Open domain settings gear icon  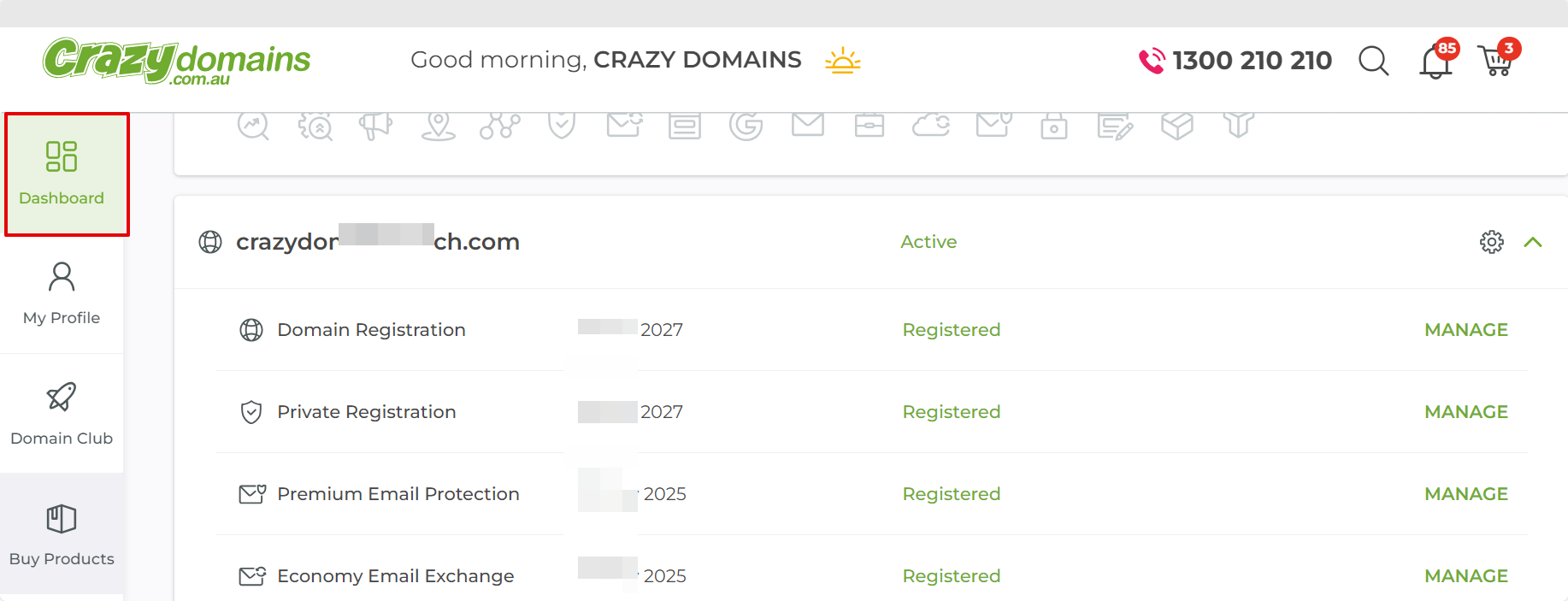[1492, 242]
